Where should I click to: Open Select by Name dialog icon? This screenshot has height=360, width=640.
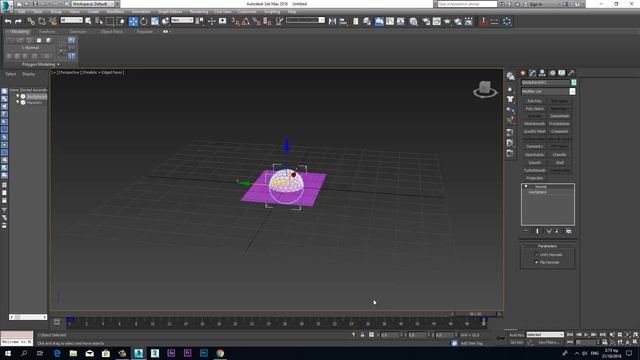click(x=99, y=21)
